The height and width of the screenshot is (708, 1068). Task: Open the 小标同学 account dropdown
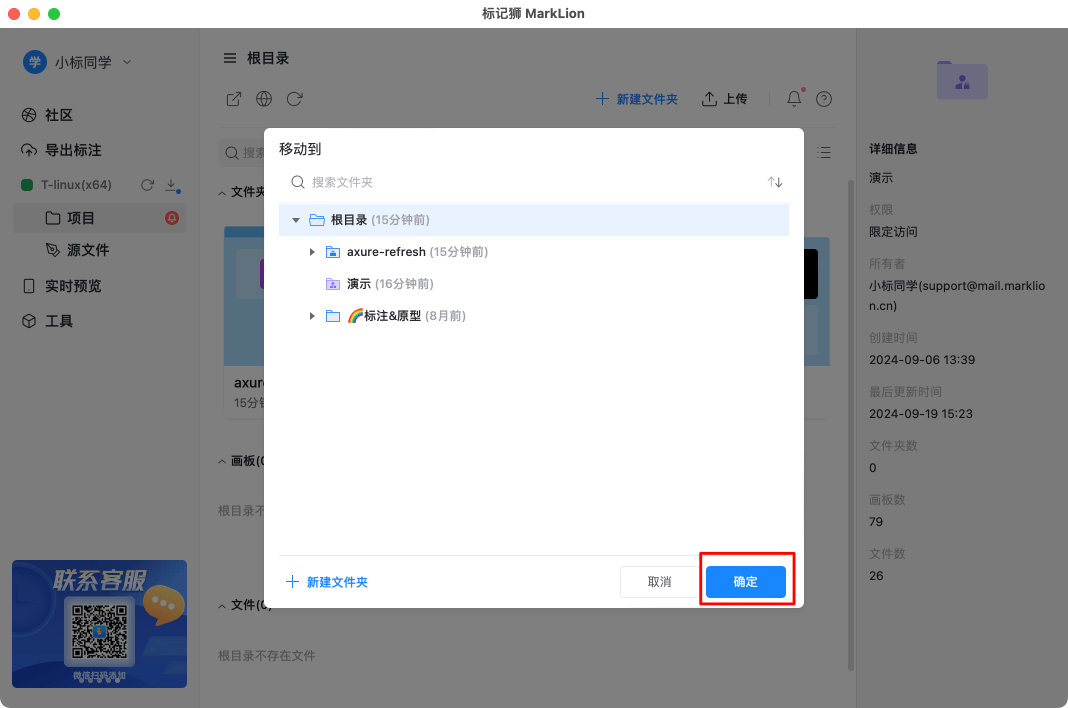coord(90,61)
